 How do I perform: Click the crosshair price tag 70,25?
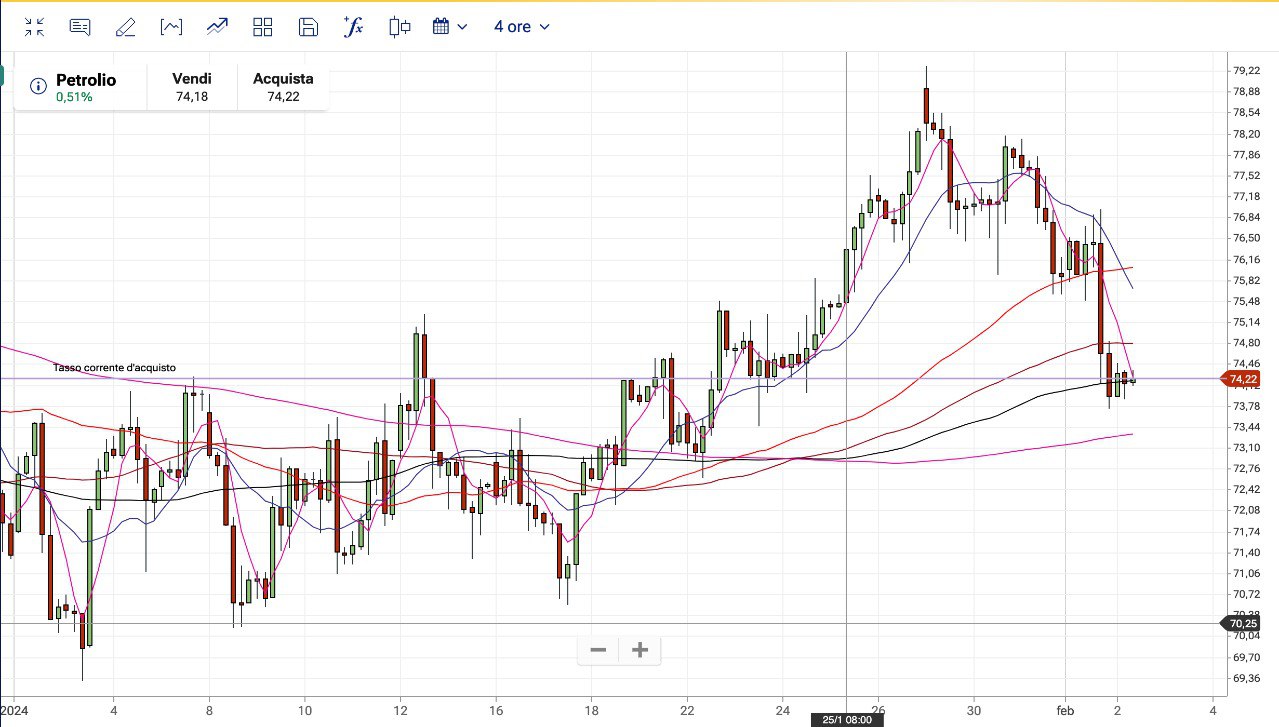pos(1241,623)
